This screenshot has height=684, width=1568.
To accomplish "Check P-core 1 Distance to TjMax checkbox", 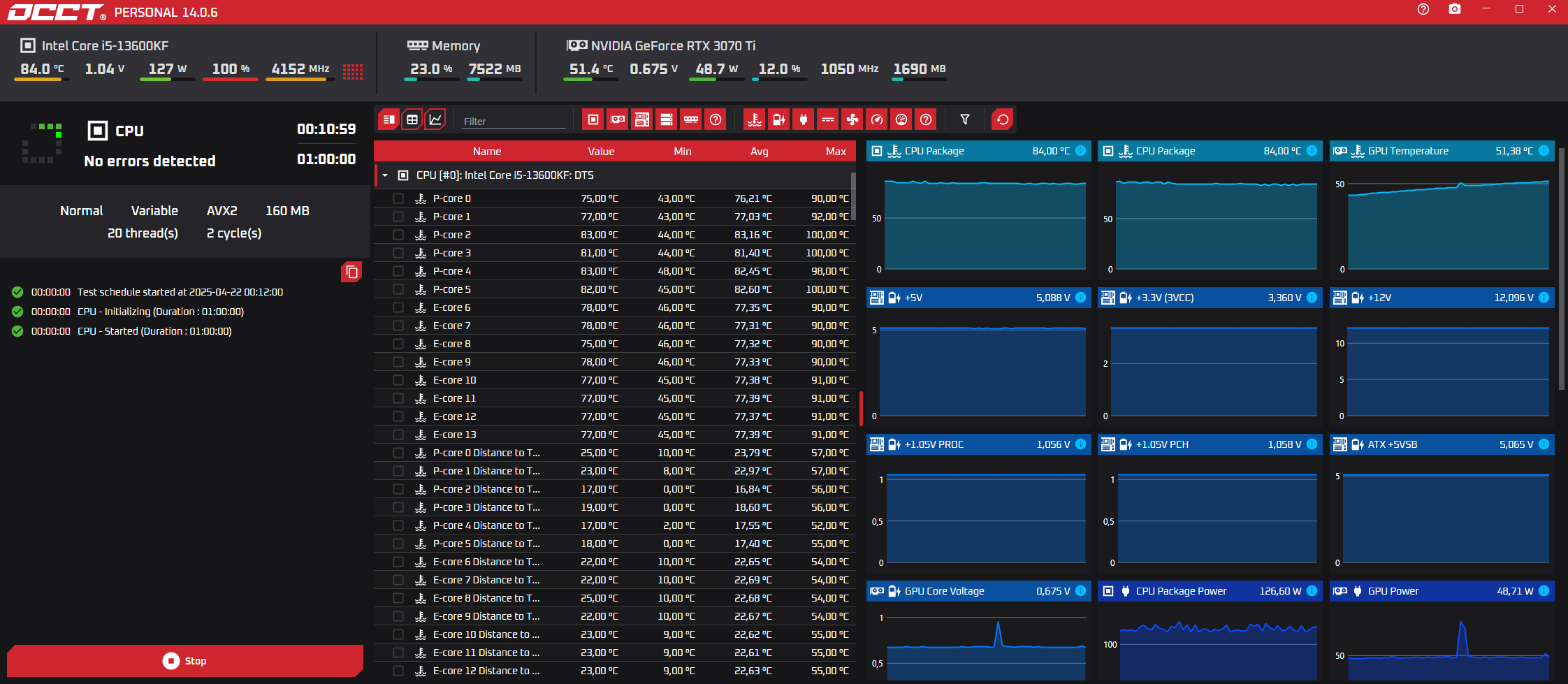I will click(398, 471).
